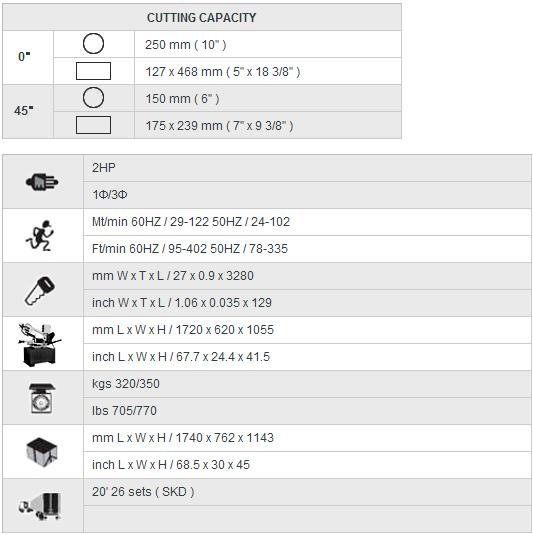Click the Mt/min 60HZ / 29-122 speed row

[x=308, y=222]
